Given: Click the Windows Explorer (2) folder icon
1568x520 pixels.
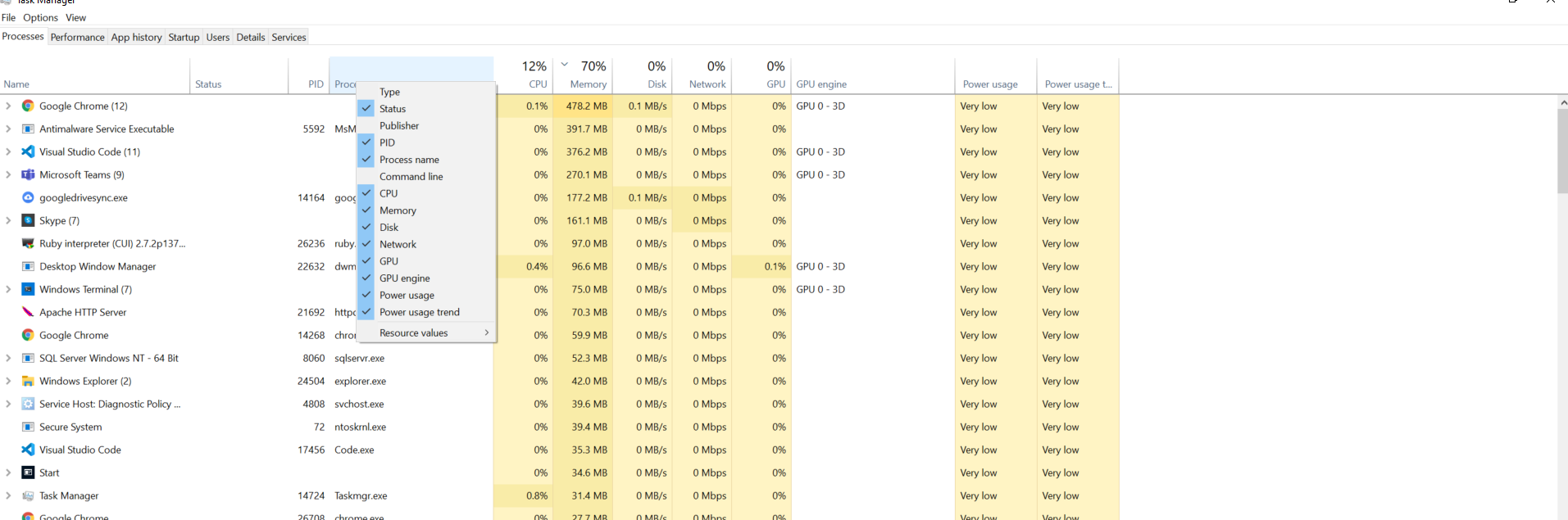Looking at the screenshot, I should (x=28, y=381).
